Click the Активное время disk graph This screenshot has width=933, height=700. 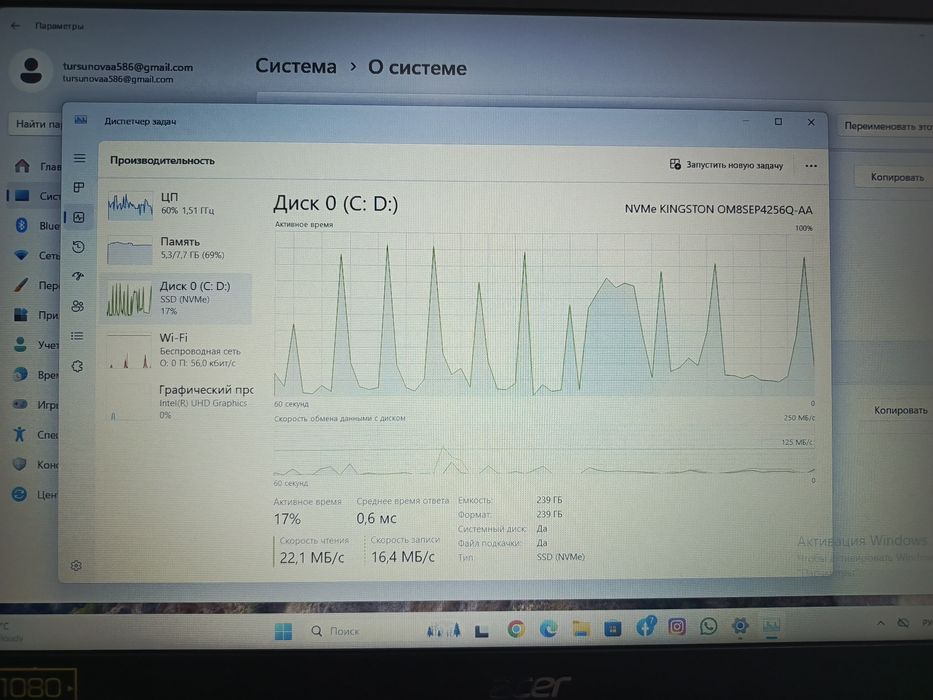pos(544,314)
